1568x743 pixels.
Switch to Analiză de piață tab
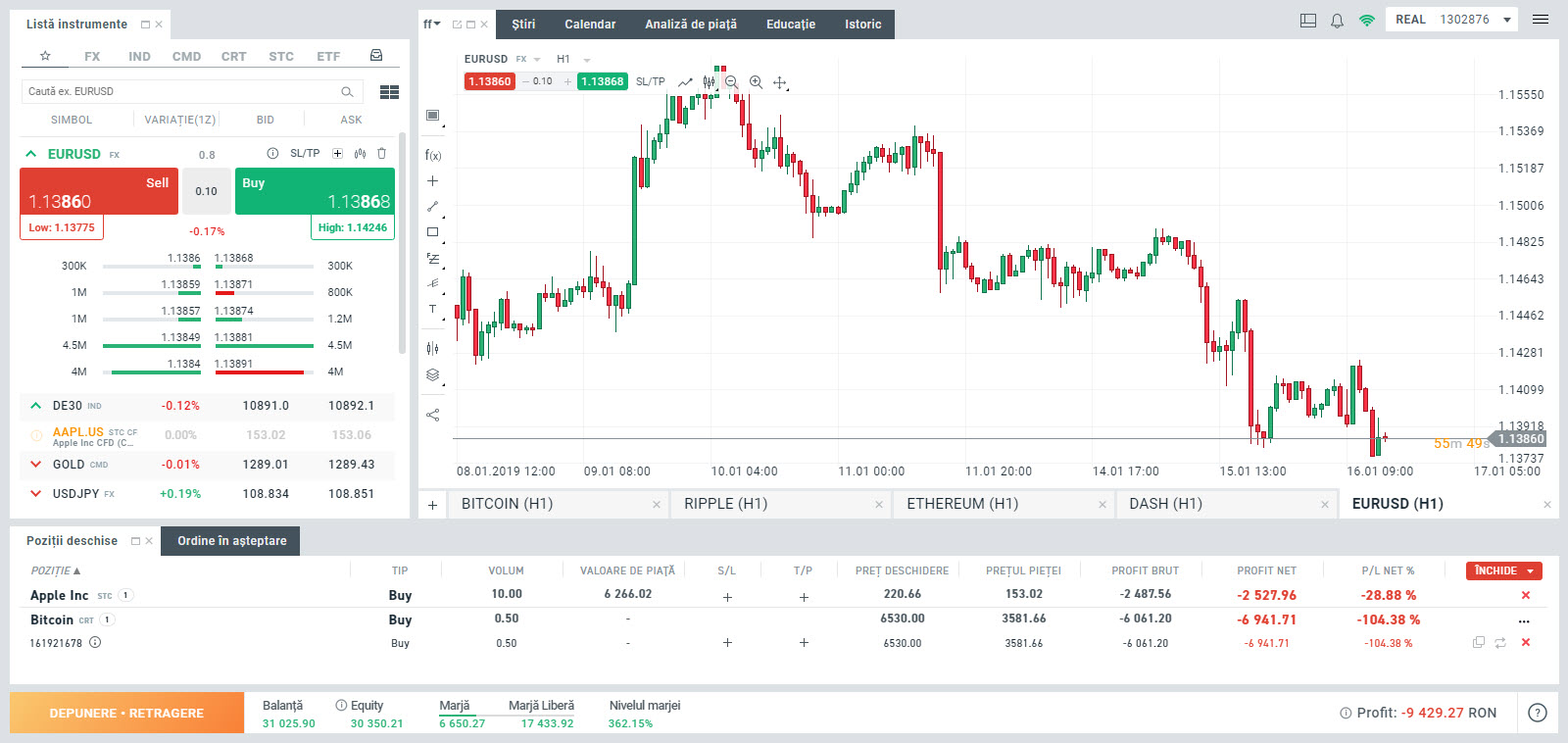tap(691, 25)
